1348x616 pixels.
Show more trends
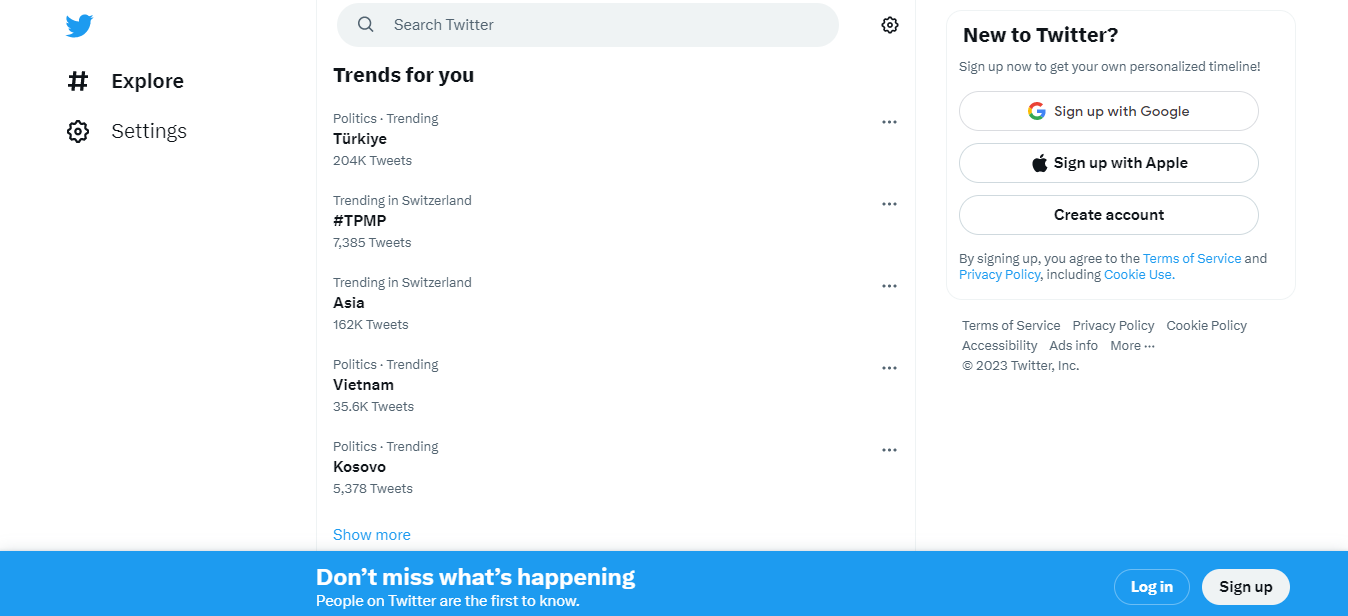[372, 535]
